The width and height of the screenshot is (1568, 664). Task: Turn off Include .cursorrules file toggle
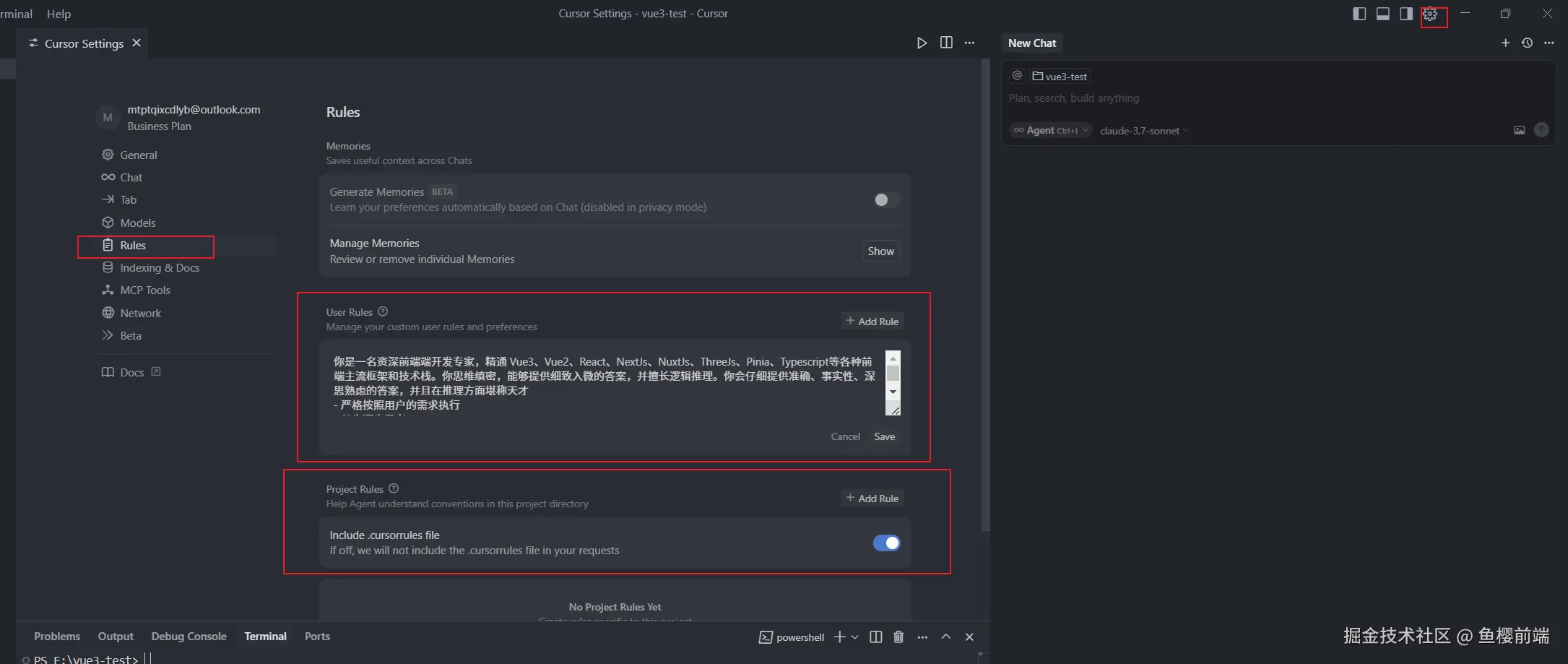coord(886,543)
